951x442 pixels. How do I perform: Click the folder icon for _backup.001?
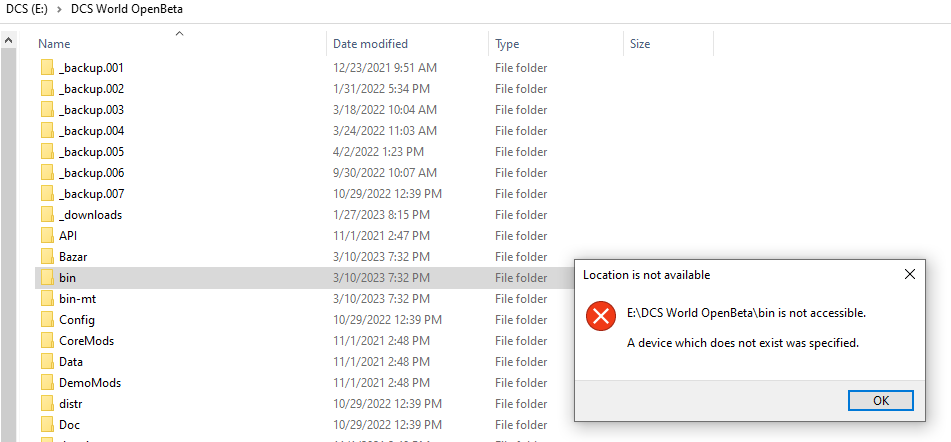coord(48,68)
